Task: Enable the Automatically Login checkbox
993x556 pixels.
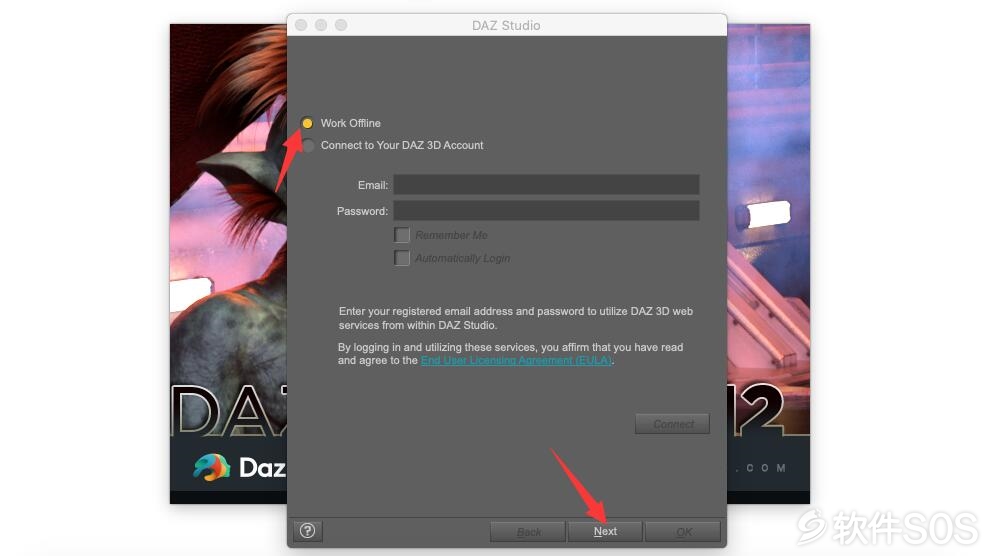Action: pos(402,258)
